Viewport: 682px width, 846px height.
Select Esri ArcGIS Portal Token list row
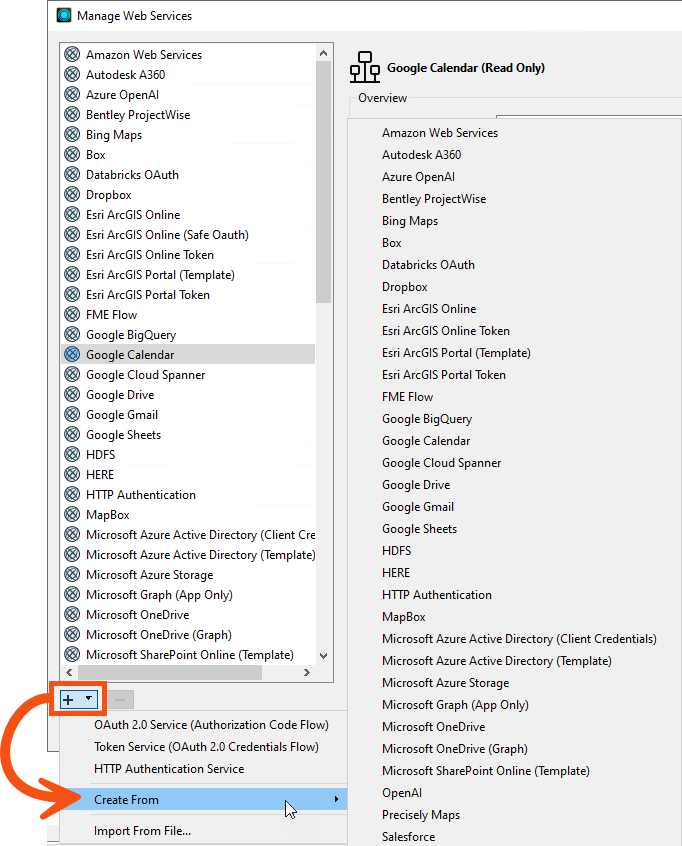pyautogui.click(x=188, y=294)
